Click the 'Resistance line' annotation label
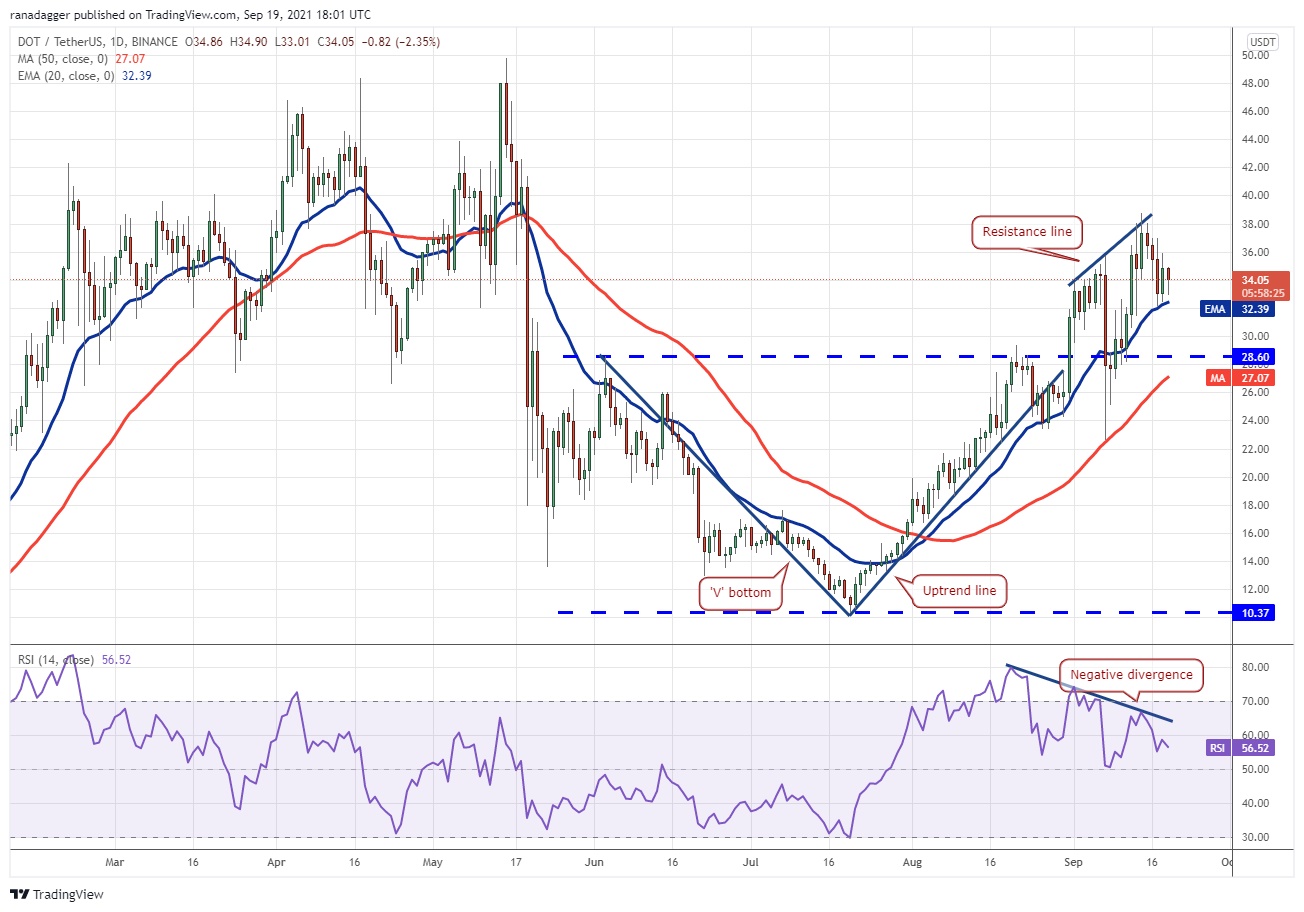 coord(1026,232)
